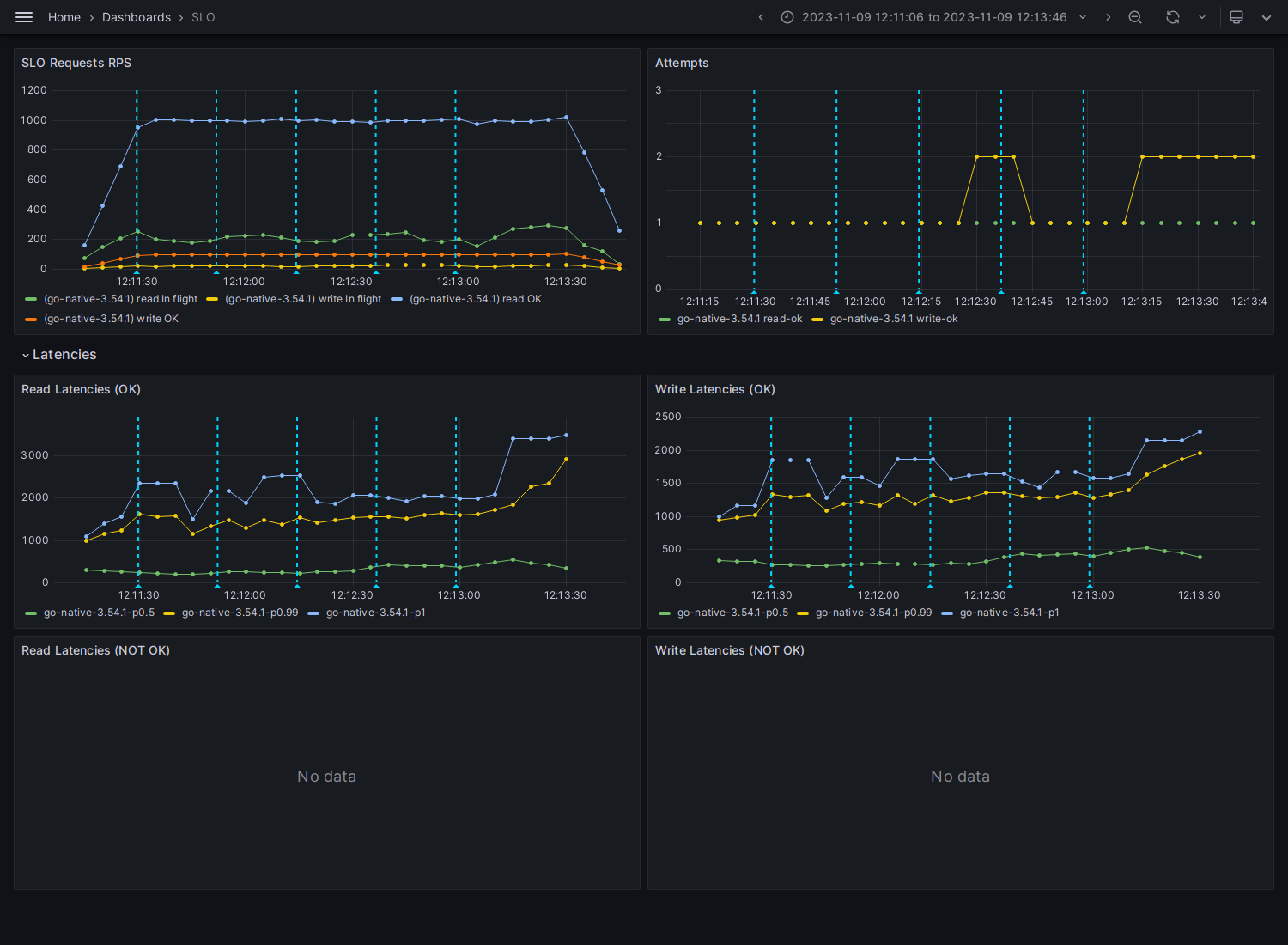Image resolution: width=1288 pixels, height=945 pixels.
Task: Open refresh interval dropdown
Action: point(1202,17)
